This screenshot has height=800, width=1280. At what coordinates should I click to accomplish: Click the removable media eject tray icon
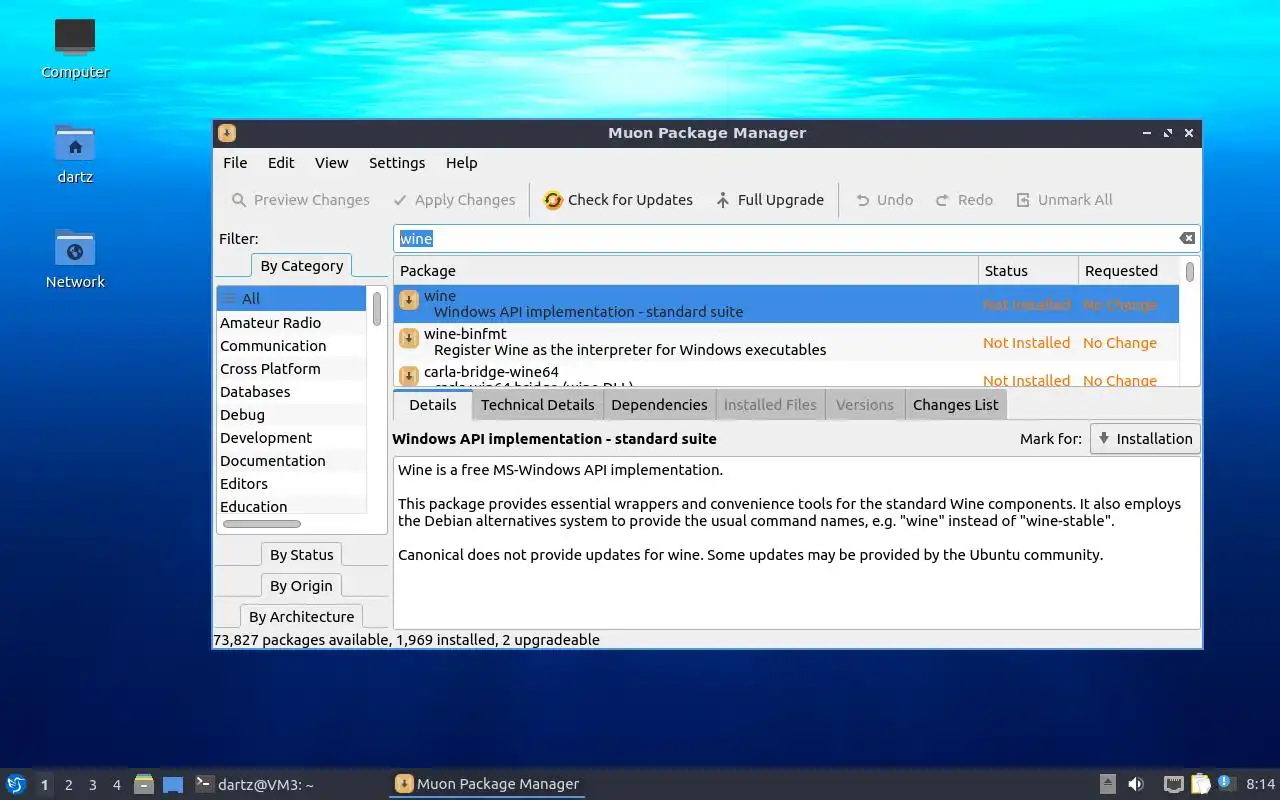pyautogui.click(x=1108, y=784)
